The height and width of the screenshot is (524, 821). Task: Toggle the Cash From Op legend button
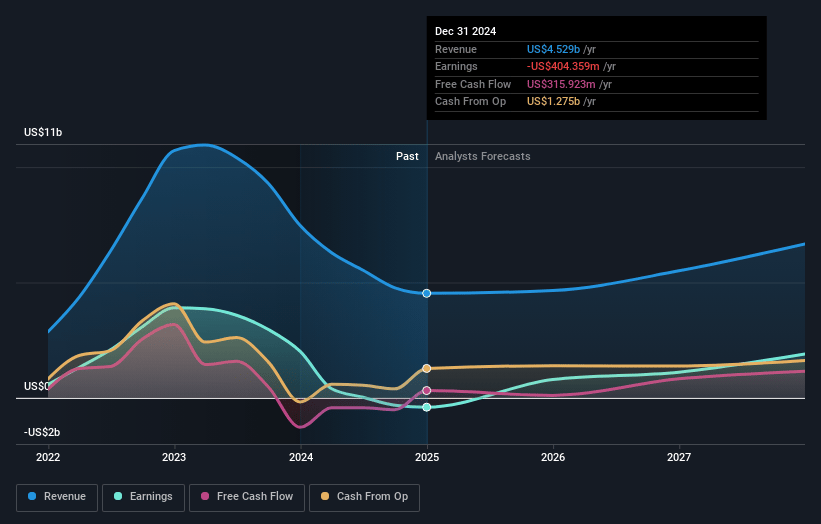point(364,497)
